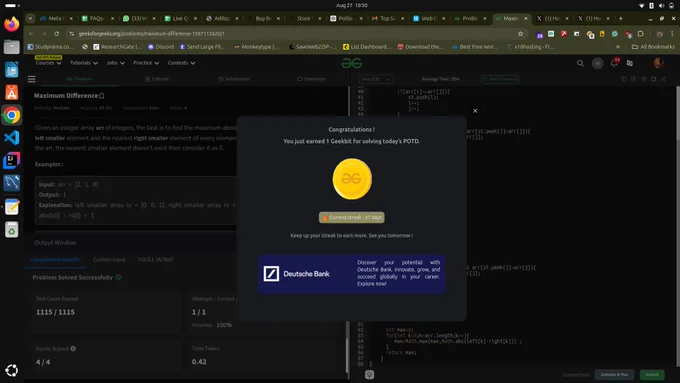Show Applications using the Ubuntu logo button
This screenshot has width=680, height=383.
tap(12, 370)
